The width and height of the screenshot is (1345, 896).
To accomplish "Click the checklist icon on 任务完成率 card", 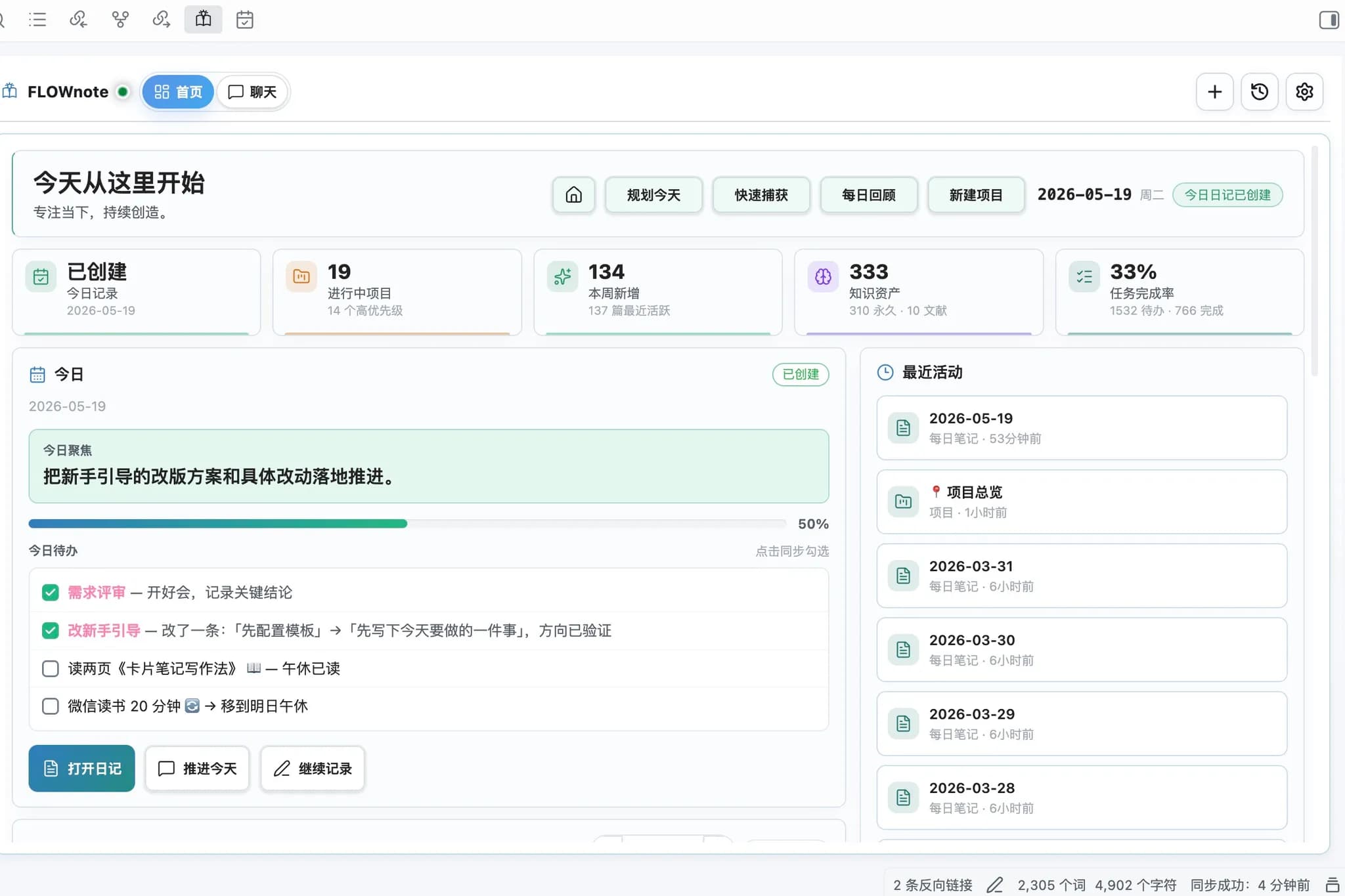I will click(x=1084, y=276).
